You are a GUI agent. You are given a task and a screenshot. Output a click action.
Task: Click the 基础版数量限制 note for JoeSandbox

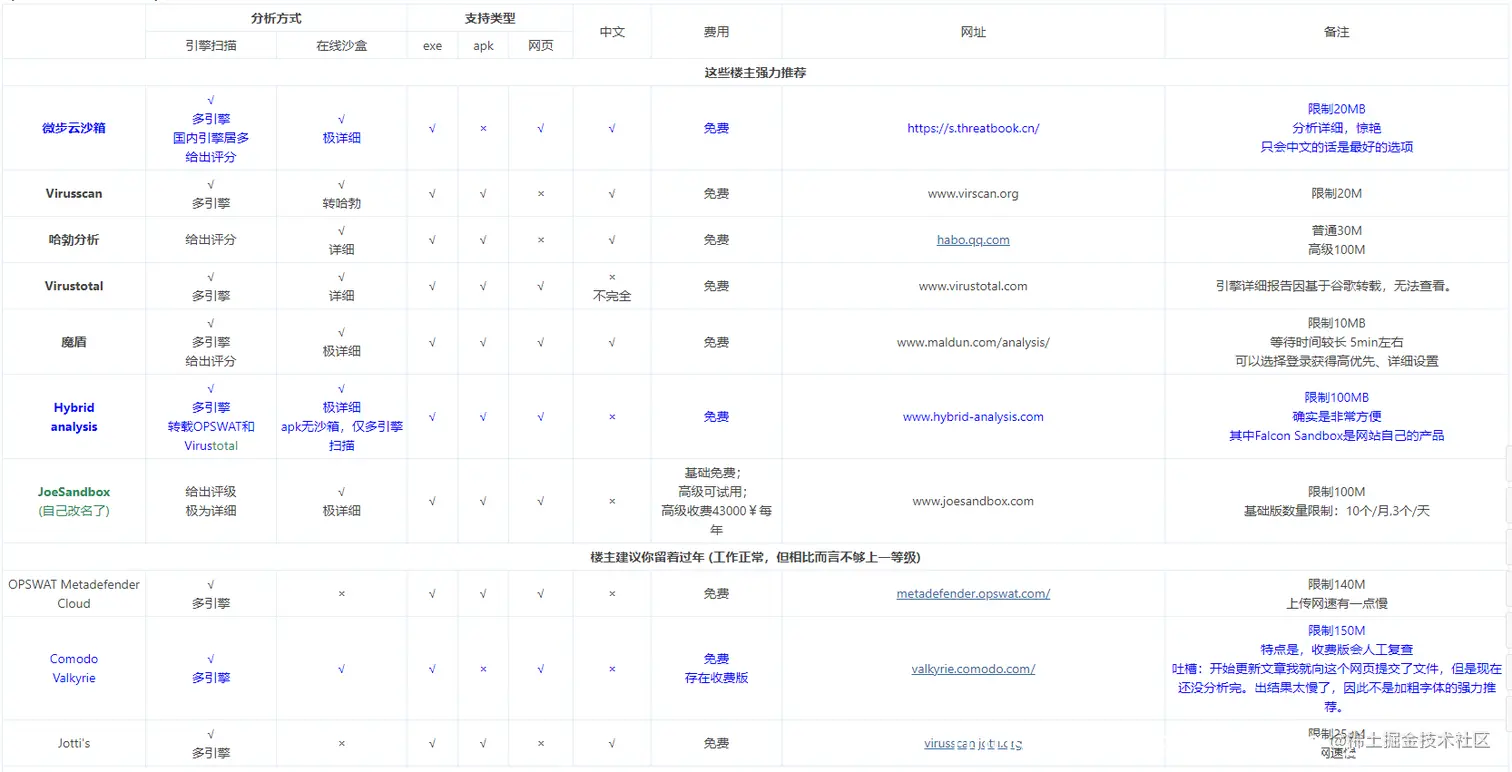point(1336,511)
